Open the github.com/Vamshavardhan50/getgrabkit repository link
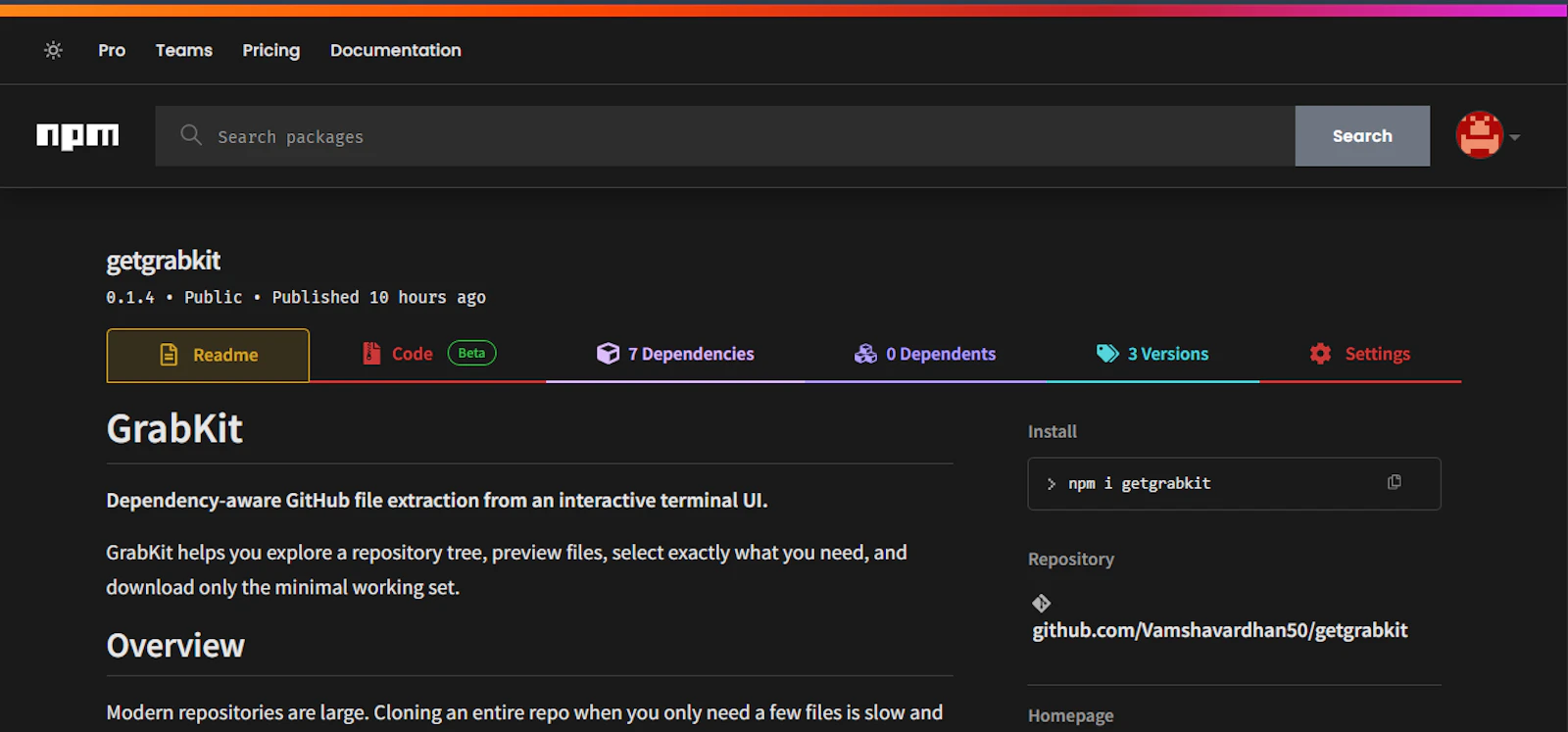 coord(1220,630)
